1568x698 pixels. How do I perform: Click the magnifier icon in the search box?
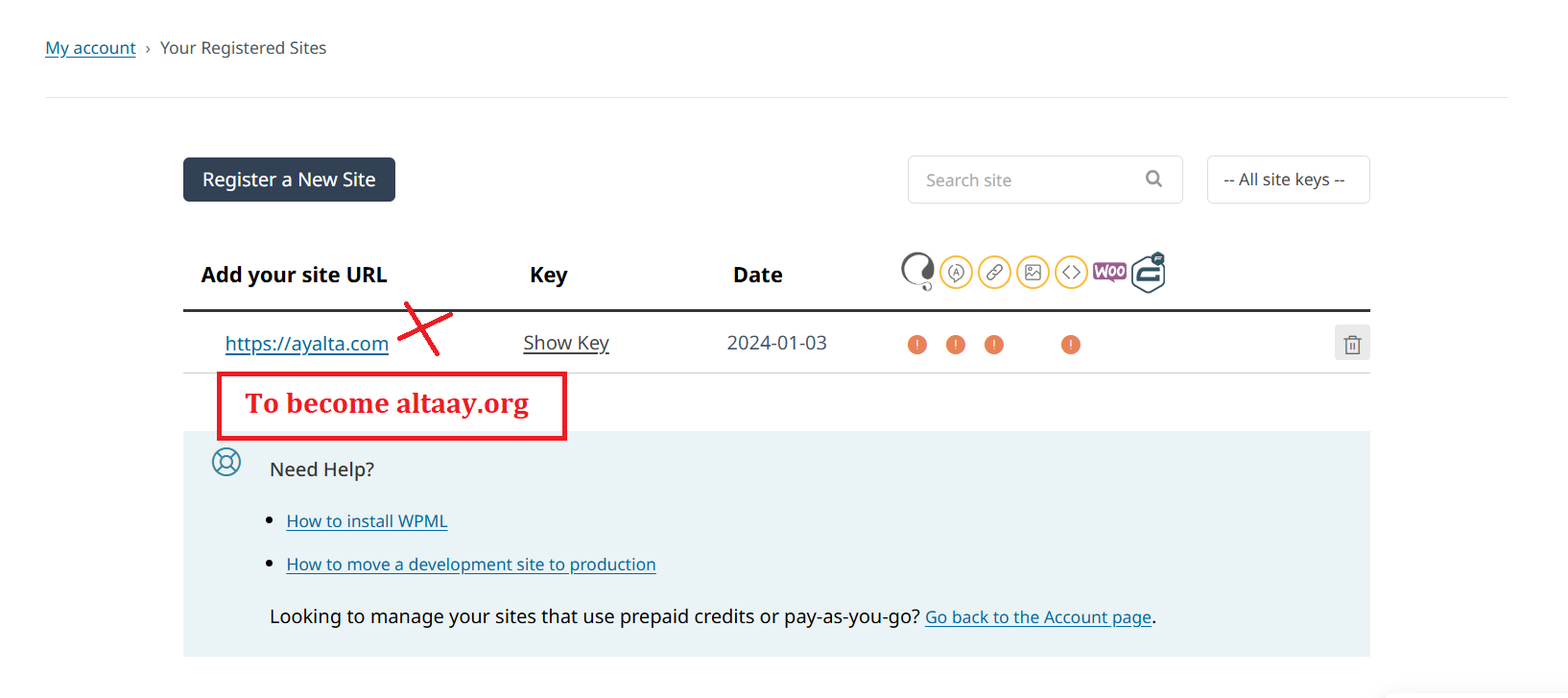(x=1153, y=180)
